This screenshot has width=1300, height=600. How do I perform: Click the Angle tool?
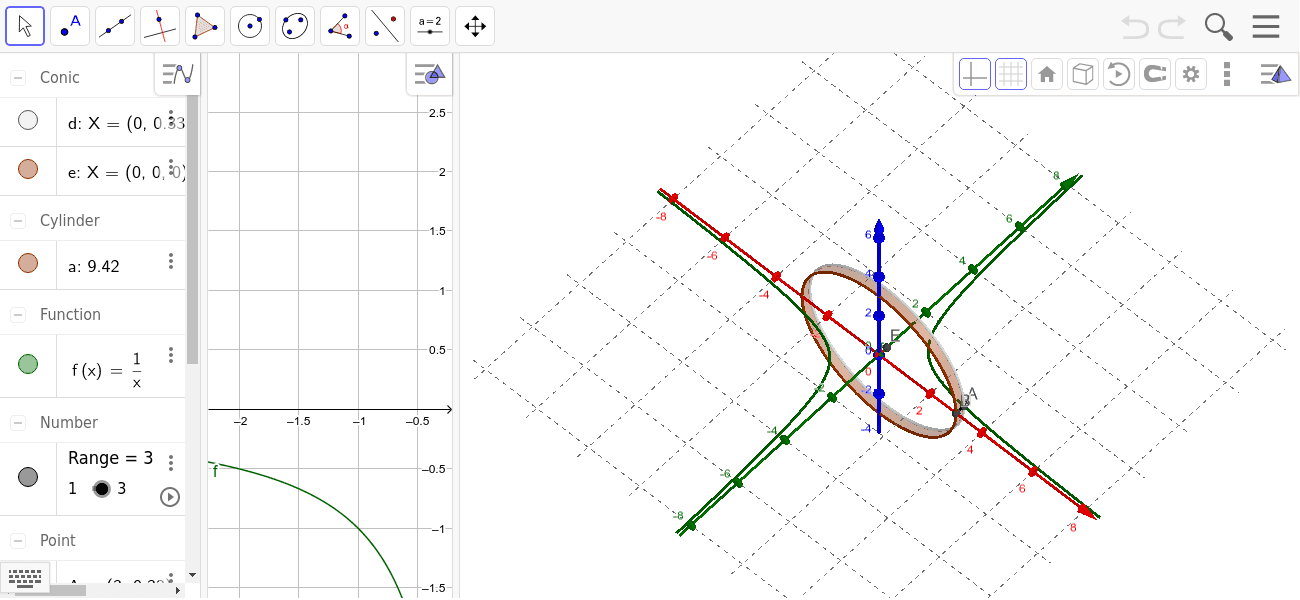click(339, 25)
